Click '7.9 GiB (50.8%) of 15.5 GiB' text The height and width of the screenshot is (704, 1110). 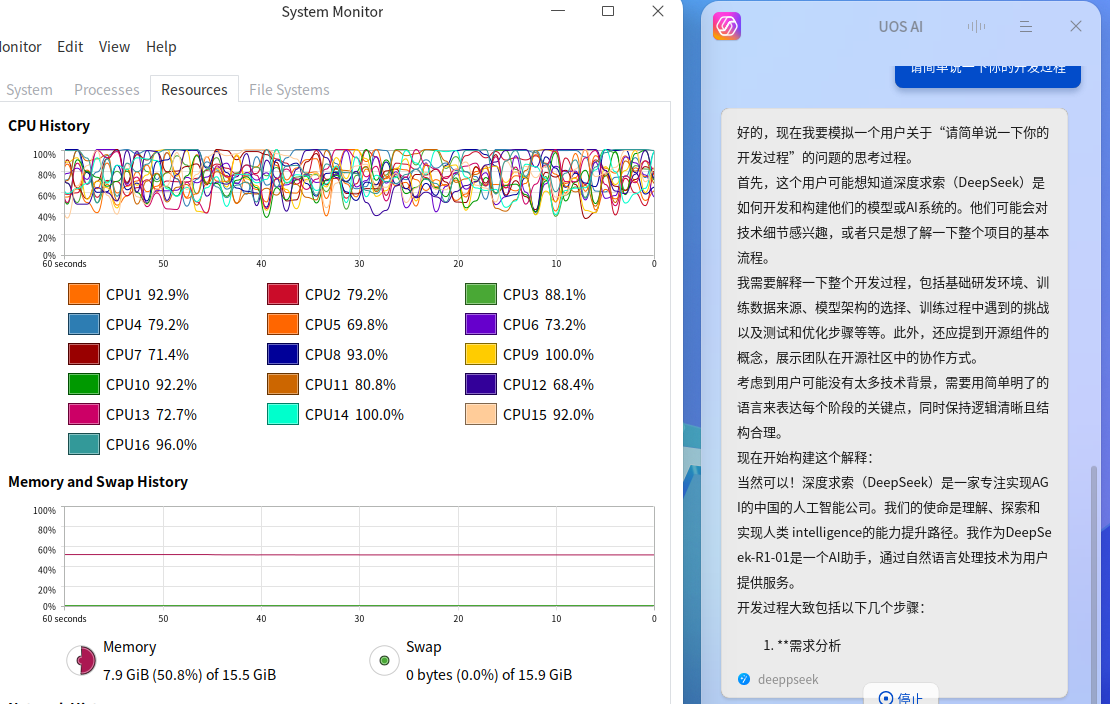pyautogui.click(x=190, y=675)
